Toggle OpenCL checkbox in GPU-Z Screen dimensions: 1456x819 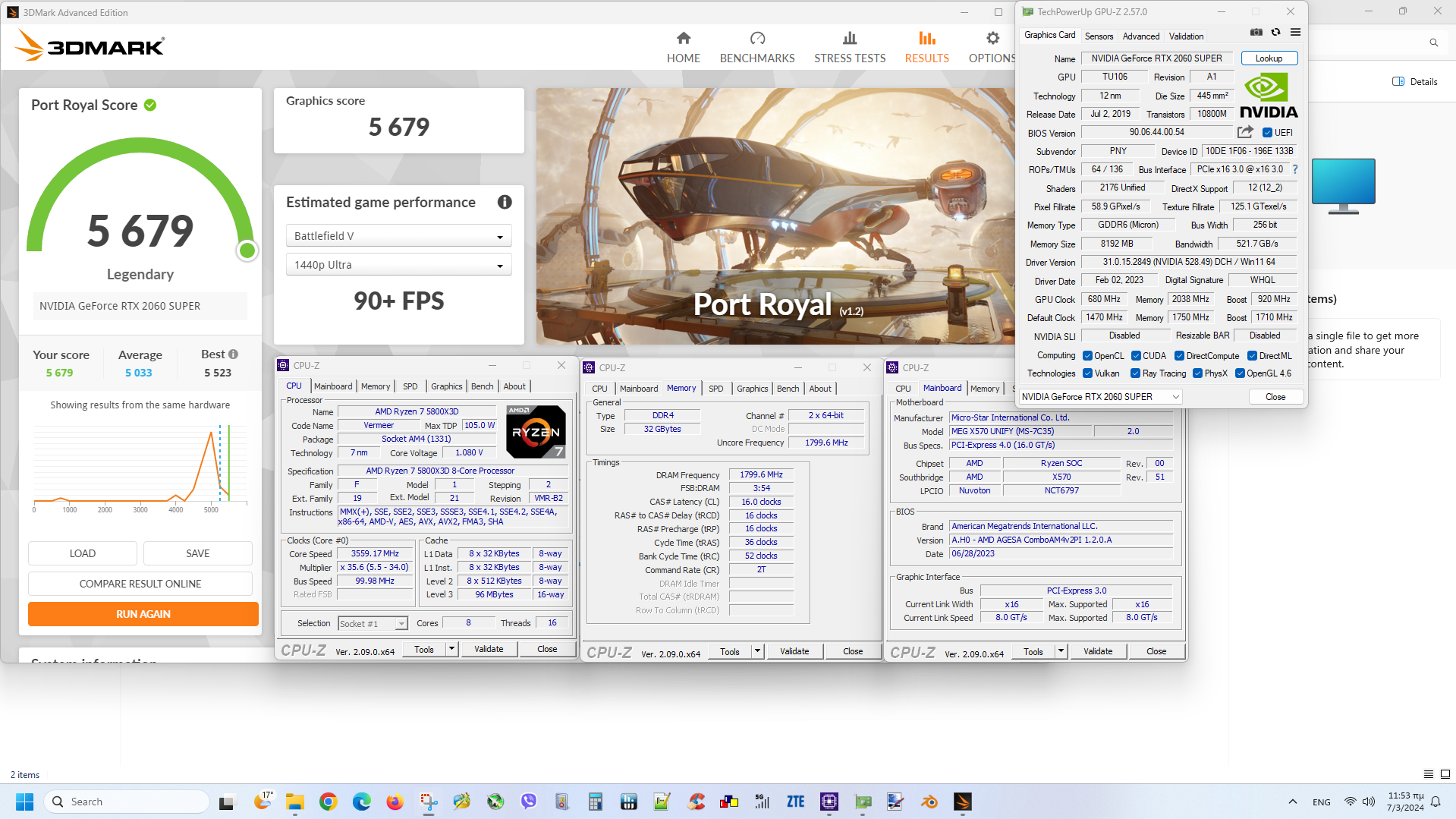click(1087, 355)
